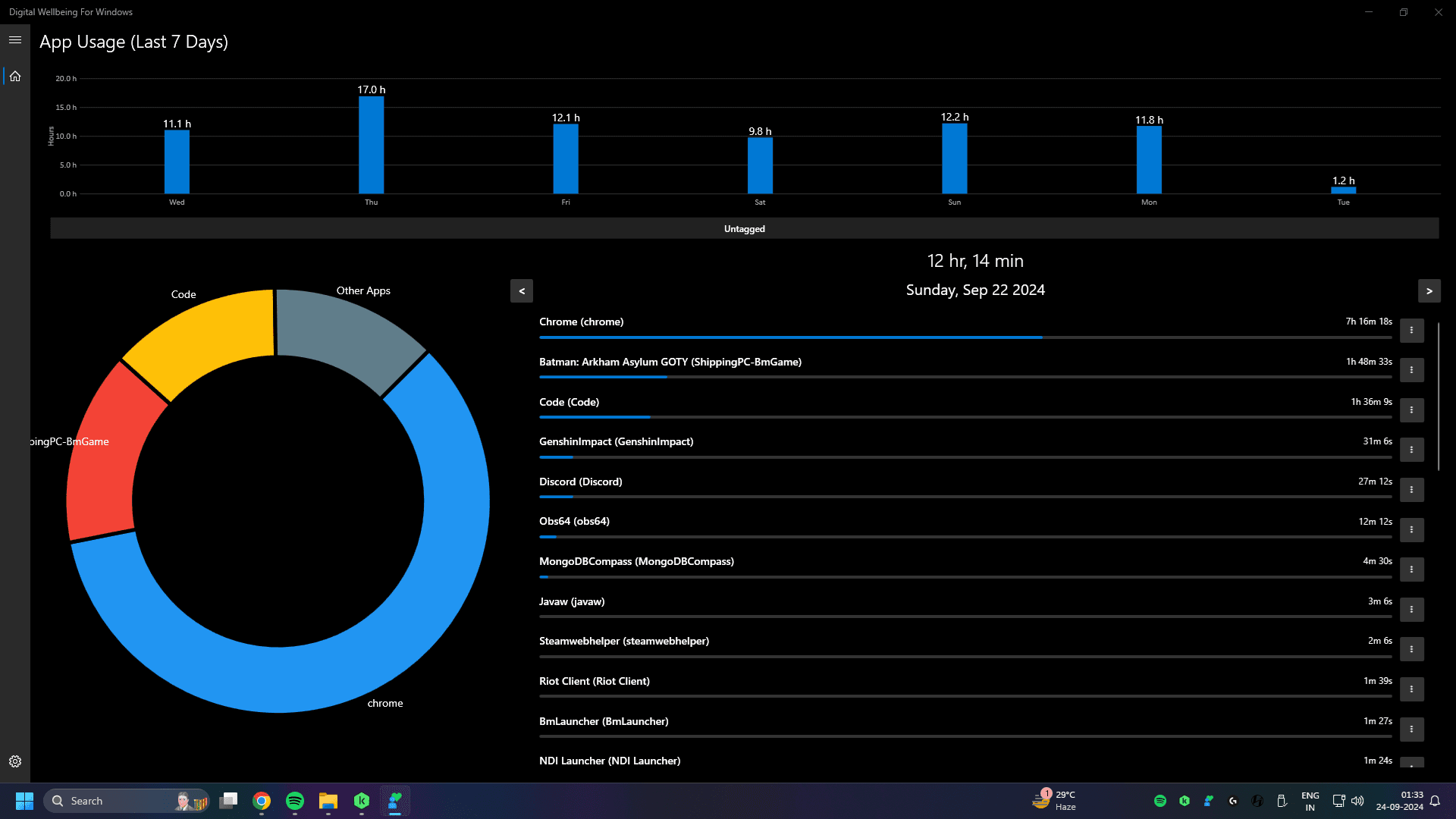Image resolution: width=1456 pixels, height=819 pixels.
Task: Open more options for Chrome entry
Action: 1411,330
